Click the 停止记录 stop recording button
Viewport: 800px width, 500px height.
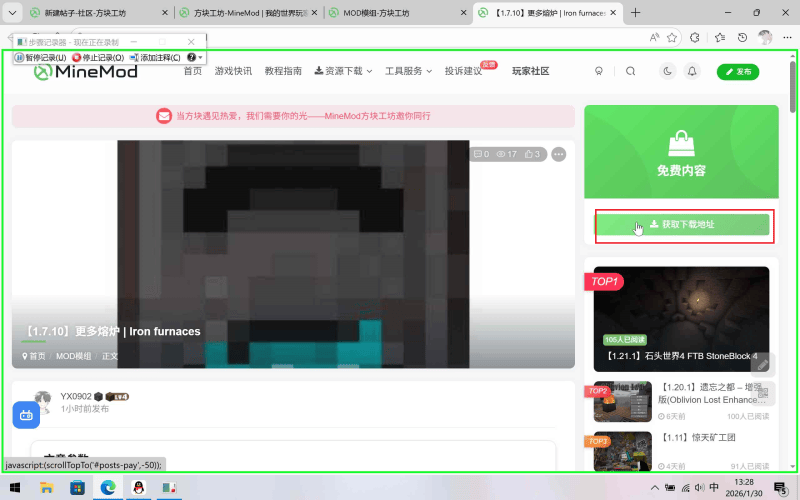click(x=98, y=58)
